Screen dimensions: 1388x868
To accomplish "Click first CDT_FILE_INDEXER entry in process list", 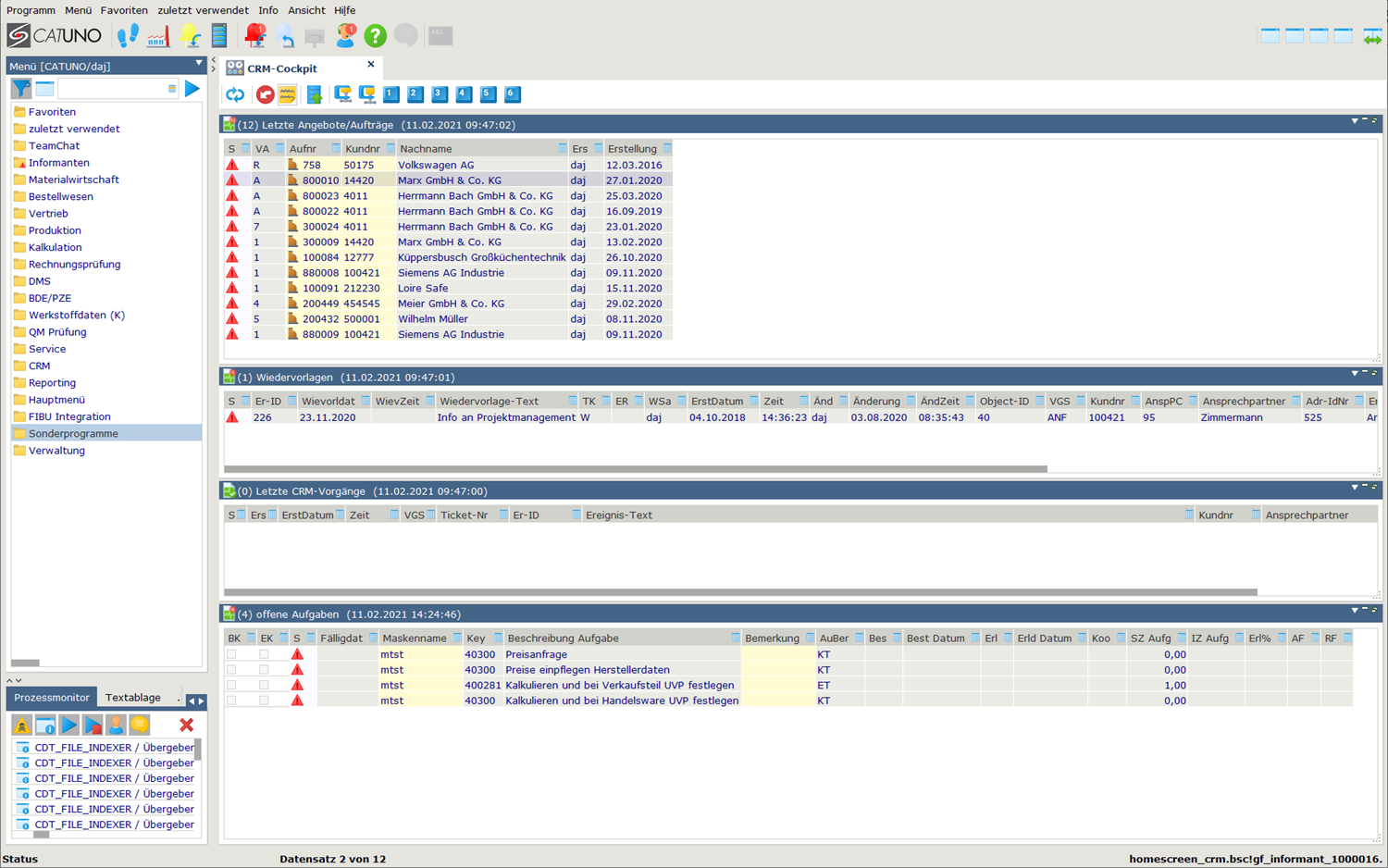I will [114, 748].
